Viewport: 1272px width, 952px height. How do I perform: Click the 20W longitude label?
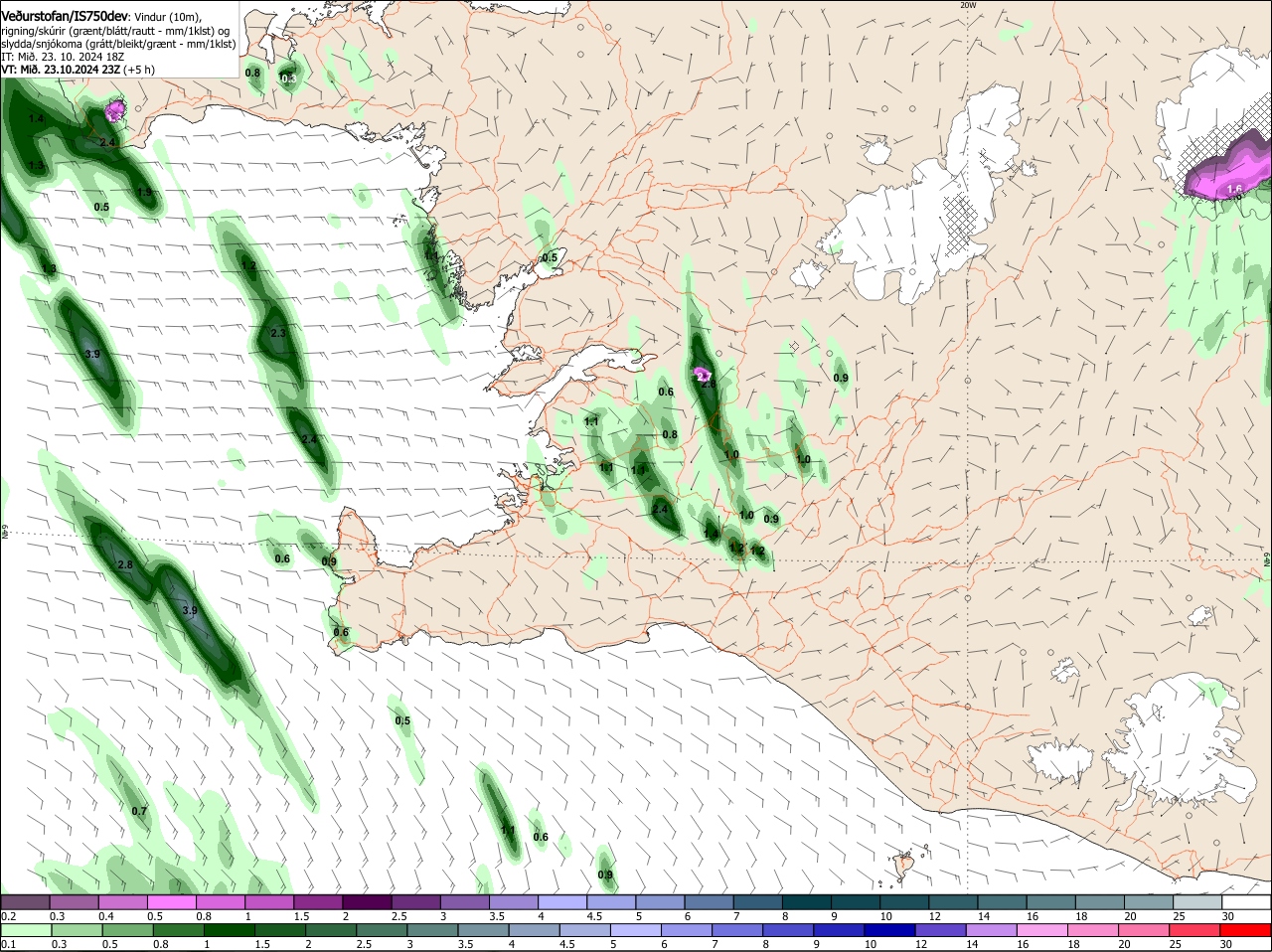coord(968,5)
